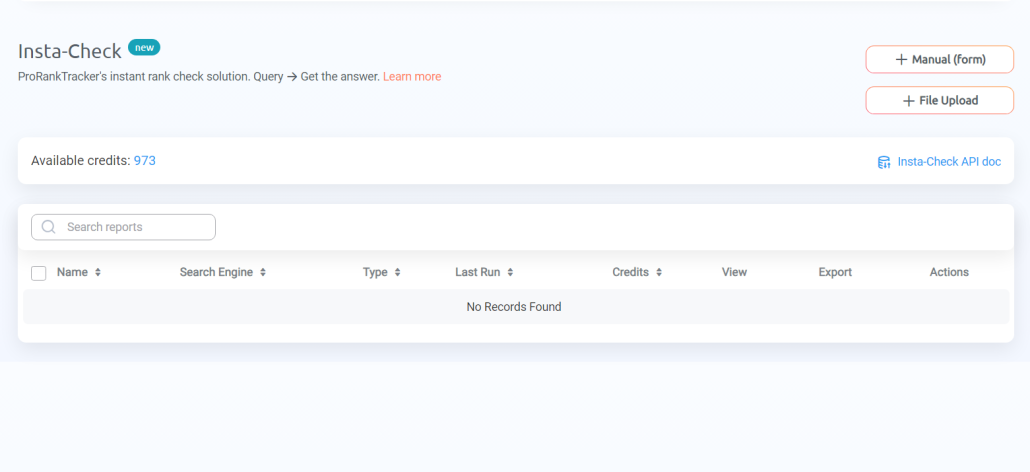Click the Actions column header

[x=949, y=272]
